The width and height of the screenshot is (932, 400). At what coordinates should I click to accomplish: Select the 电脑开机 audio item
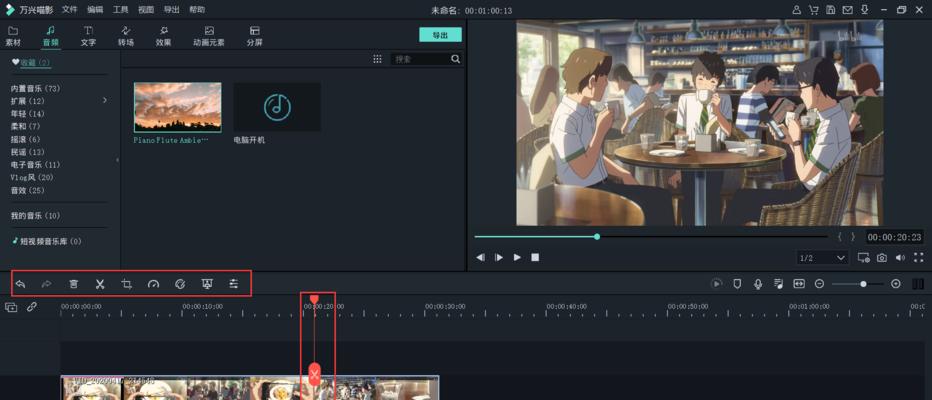pos(277,107)
